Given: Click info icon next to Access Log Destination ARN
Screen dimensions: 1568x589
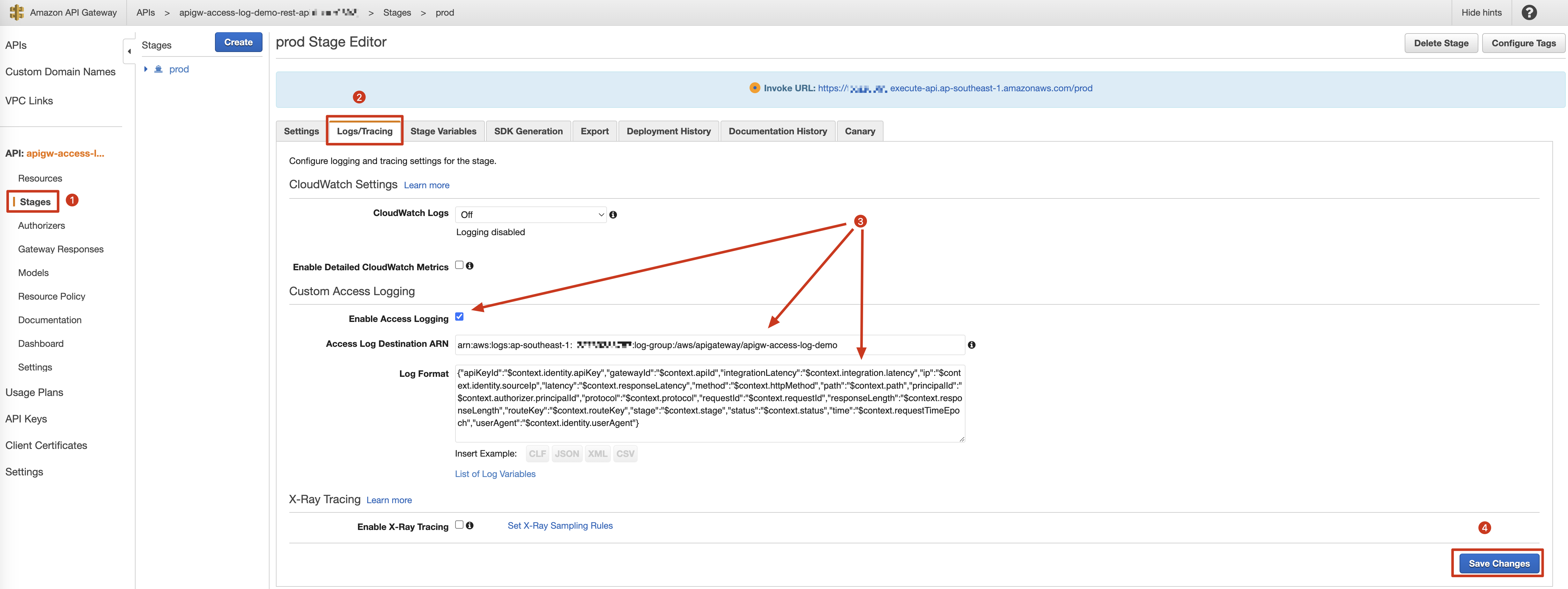Looking at the screenshot, I should pos(972,345).
